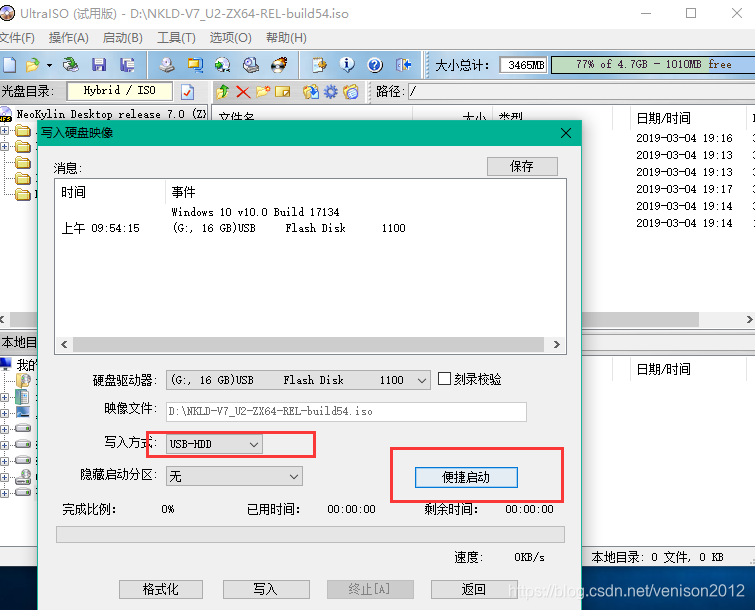Click the greyed-out 终止[A] button
Viewport: 755px width, 610px height.
[370, 589]
